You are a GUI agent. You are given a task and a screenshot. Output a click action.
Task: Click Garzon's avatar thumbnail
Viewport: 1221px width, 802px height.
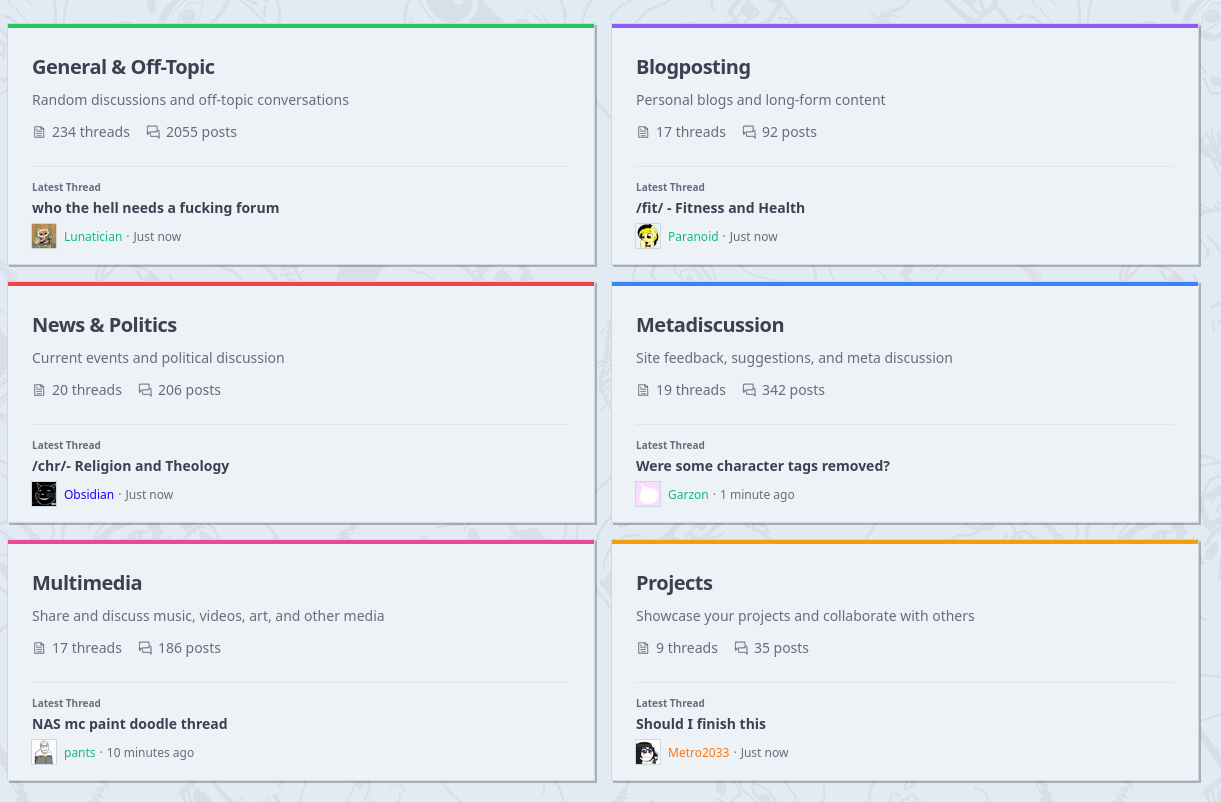click(x=648, y=494)
